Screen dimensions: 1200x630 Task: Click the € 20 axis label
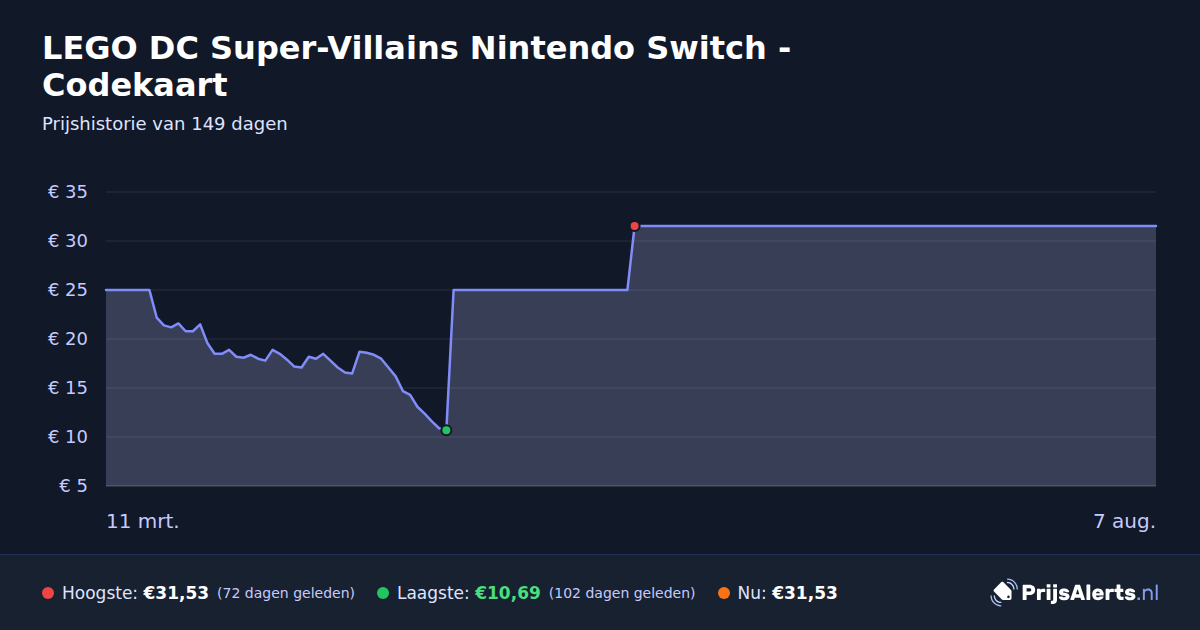tap(68, 339)
